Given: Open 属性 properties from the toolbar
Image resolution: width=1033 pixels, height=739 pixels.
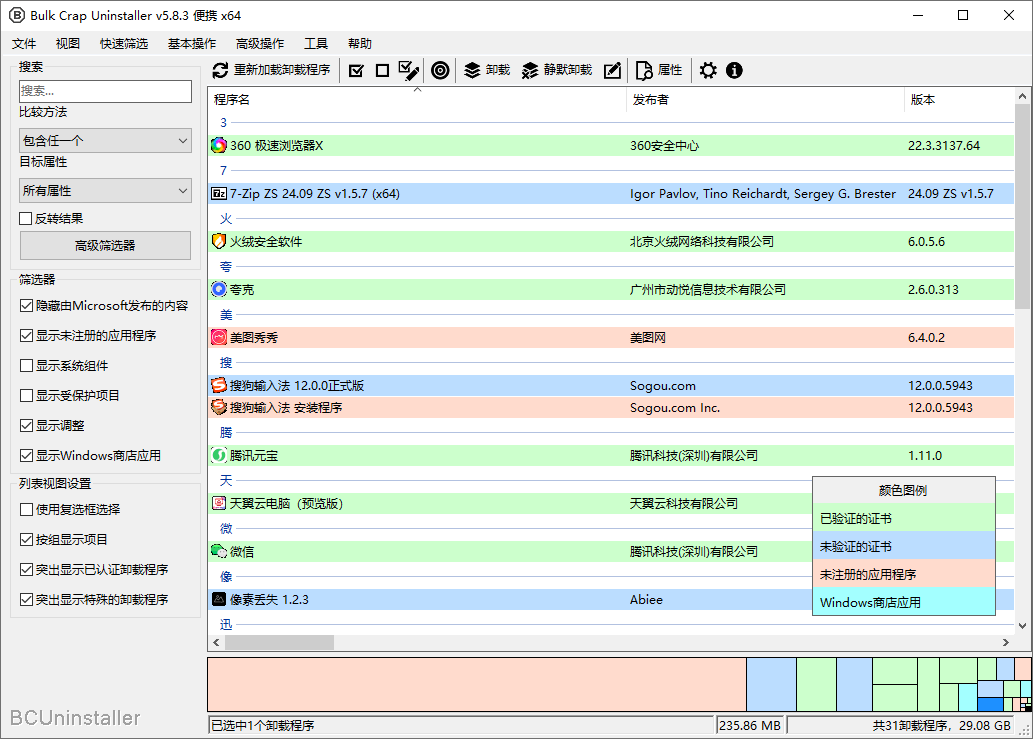Looking at the screenshot, I should coord(659,70).
